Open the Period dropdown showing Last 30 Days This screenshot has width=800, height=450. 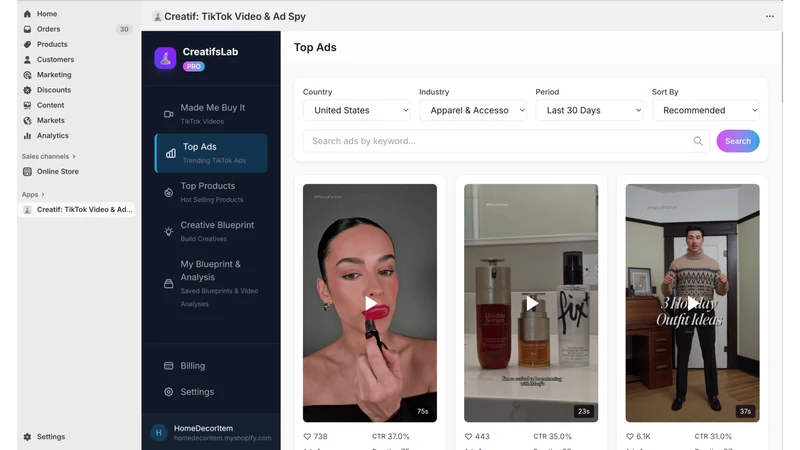589,110
